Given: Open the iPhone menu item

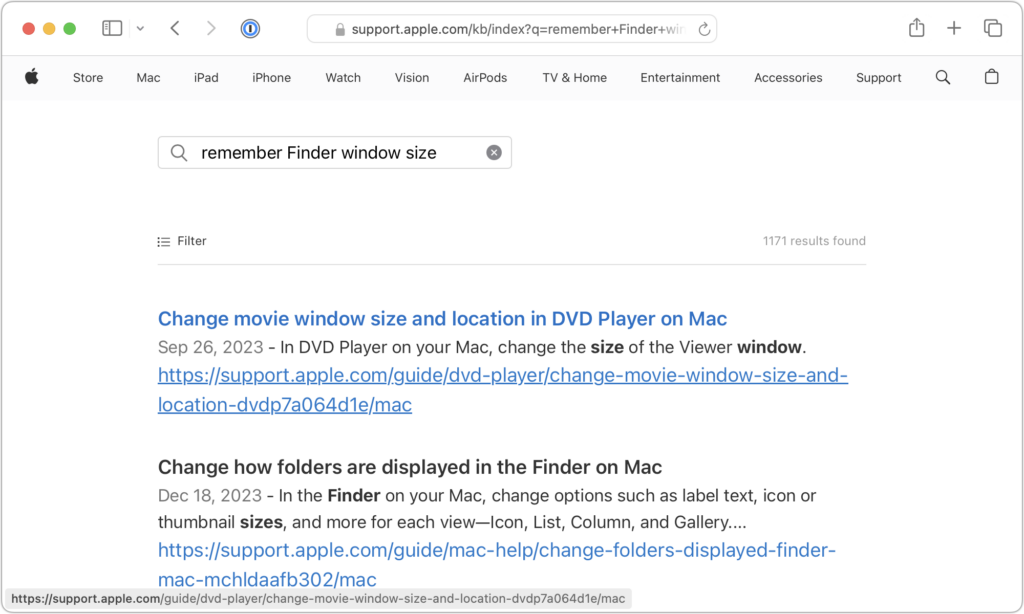Looking at the screenshot, I should coord(272,78).
